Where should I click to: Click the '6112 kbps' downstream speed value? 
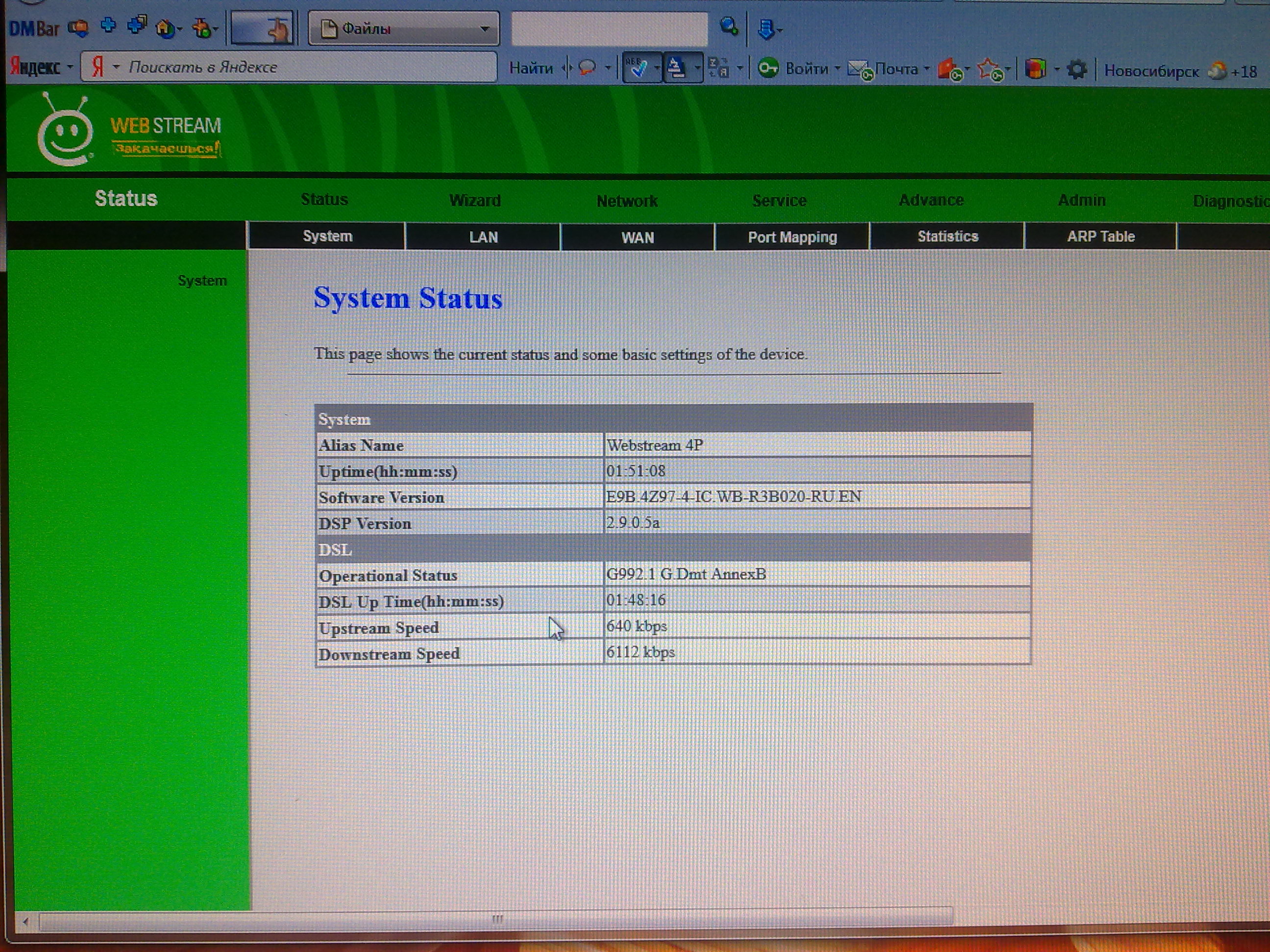(x=640, y=652)
